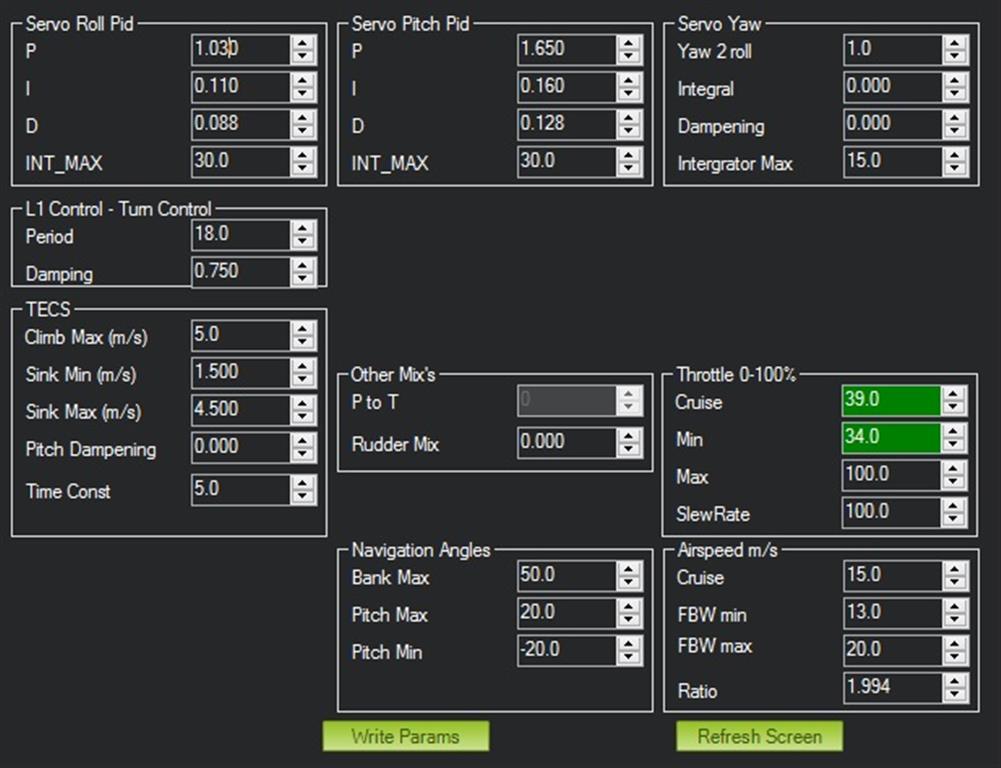Click L1 Control Damping field
1001x768 pixels.
[x=241, y=272]
